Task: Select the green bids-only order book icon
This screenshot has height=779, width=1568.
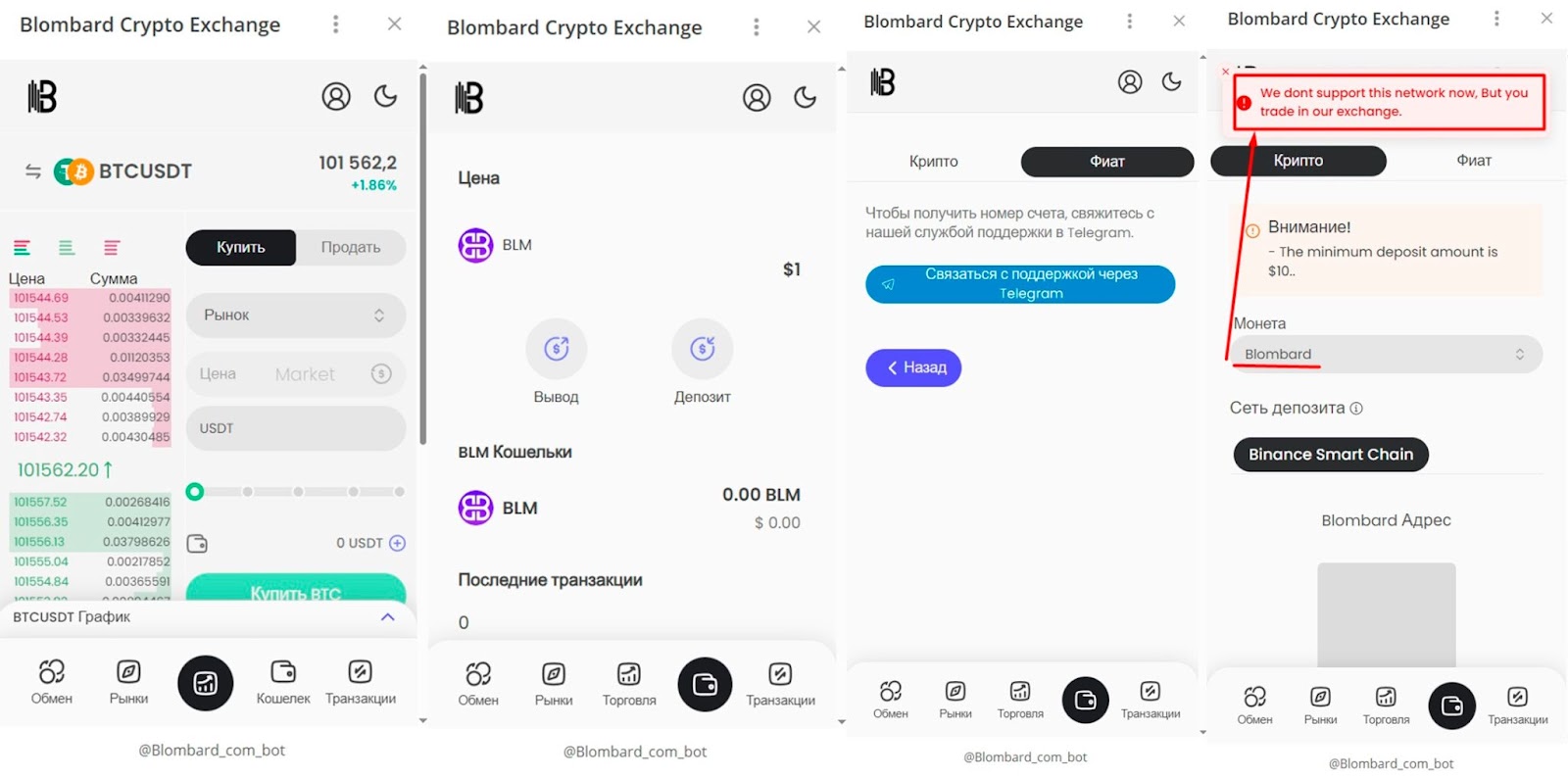Action: tap(67, 248)
